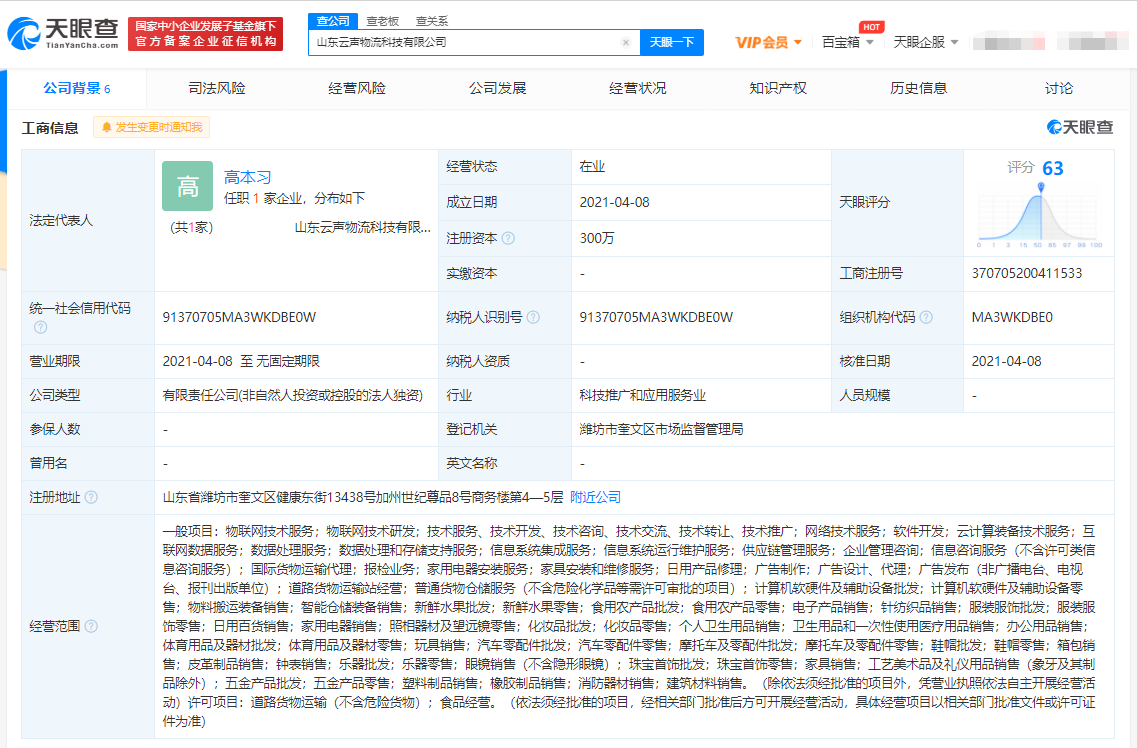Screen dimensions: 1137x748
Task: Open the 百宝箱 dropdown menu
Action: coord(848,42)
